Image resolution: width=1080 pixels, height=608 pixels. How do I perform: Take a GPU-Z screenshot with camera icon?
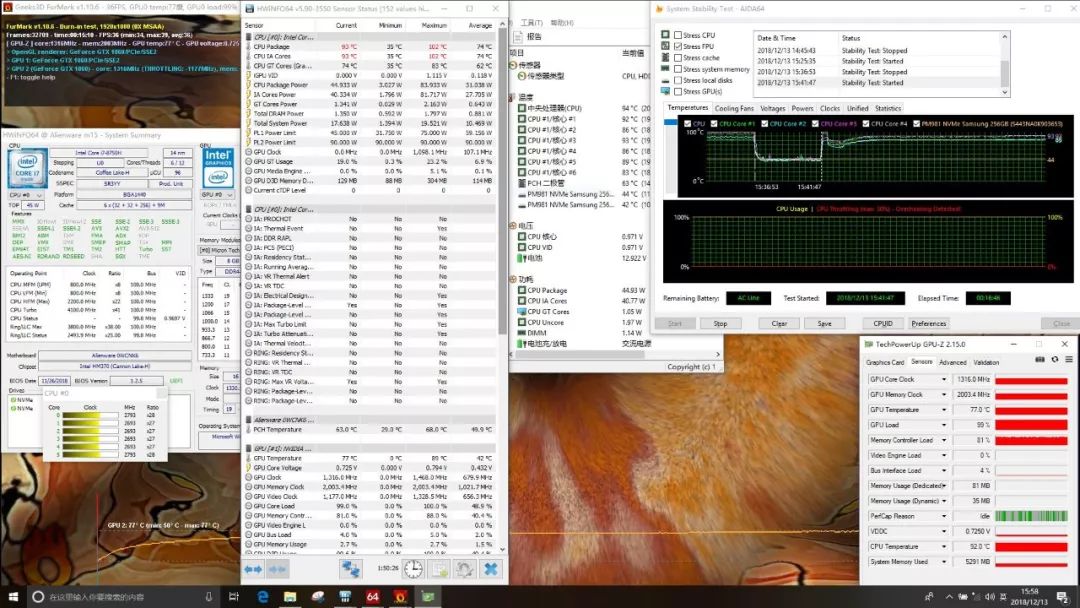pos(1040,359)
